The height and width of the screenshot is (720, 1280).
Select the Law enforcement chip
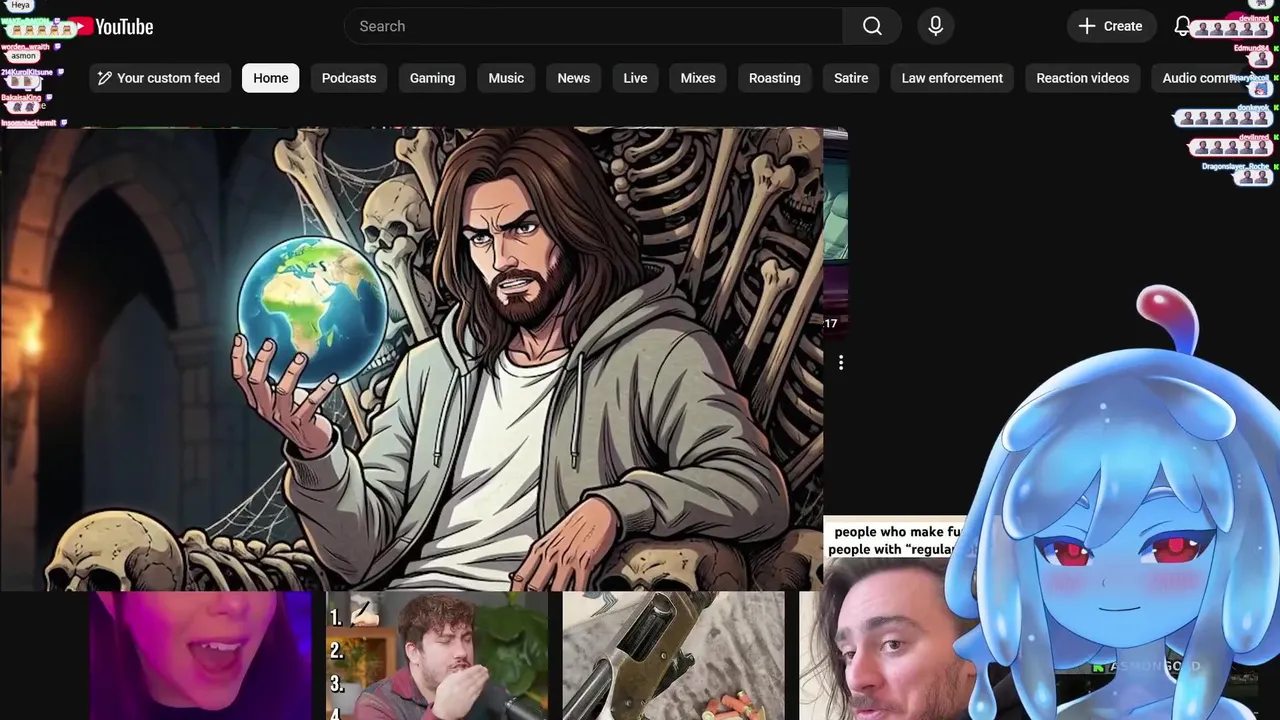(x=952, y=78)
